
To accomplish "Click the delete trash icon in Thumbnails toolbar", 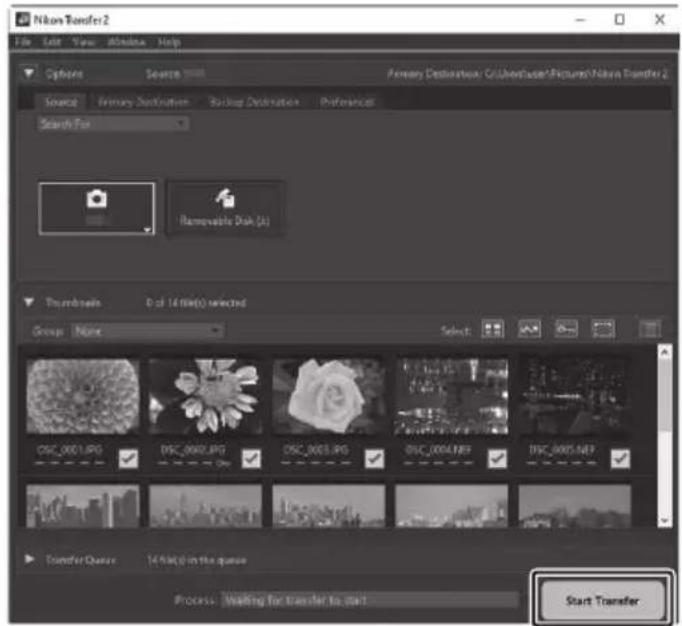I will click(649, 329).
